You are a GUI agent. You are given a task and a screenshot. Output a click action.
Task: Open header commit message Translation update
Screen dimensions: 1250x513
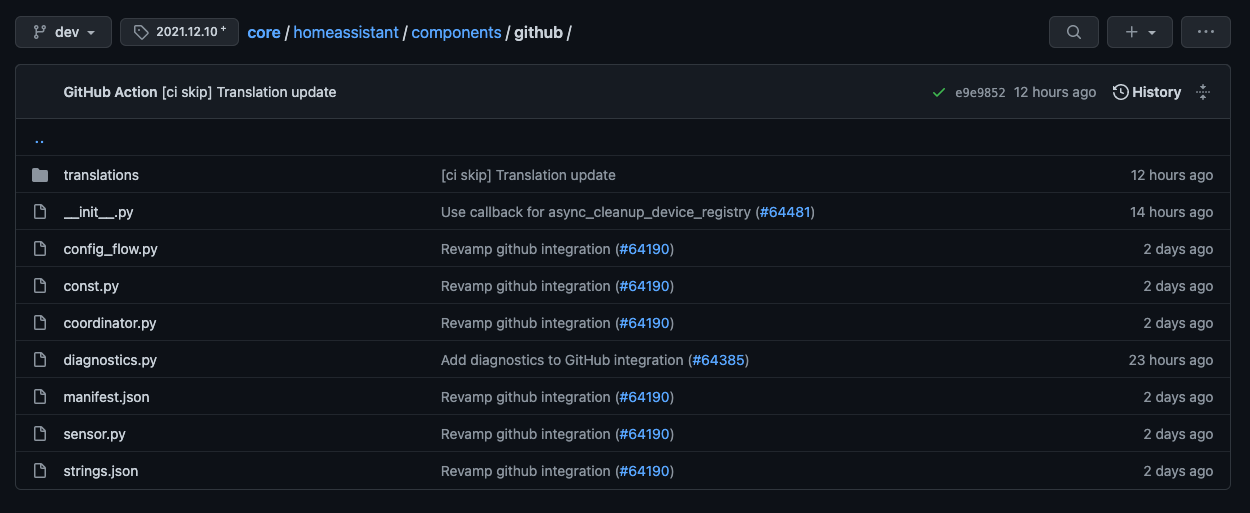(249, 92)
